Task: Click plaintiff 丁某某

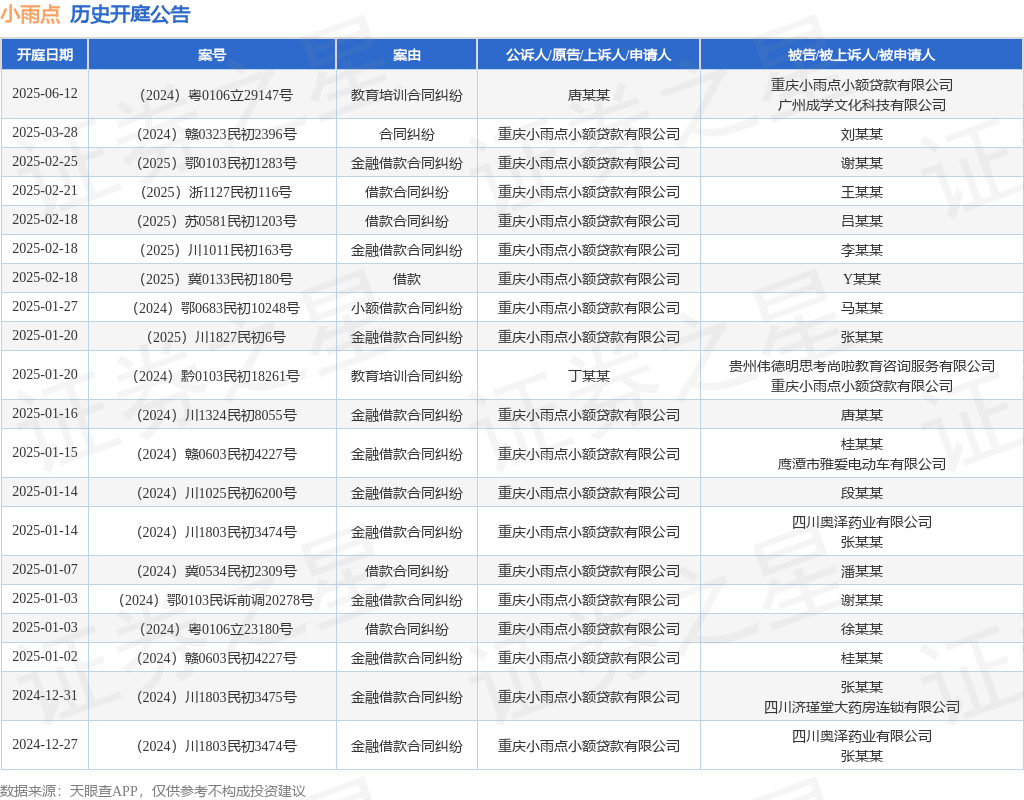Action: [588, 377]
